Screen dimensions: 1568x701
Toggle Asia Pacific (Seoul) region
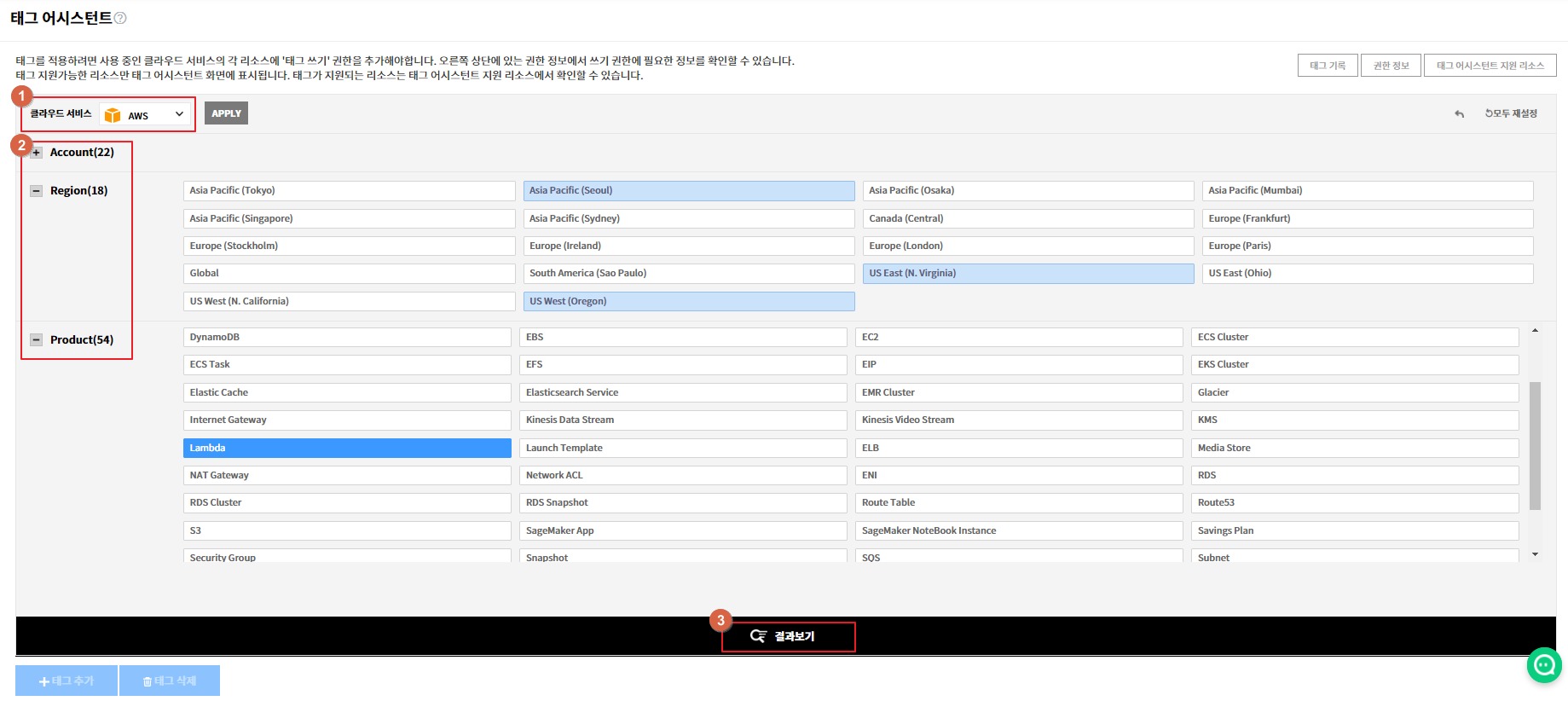(688, 191)
